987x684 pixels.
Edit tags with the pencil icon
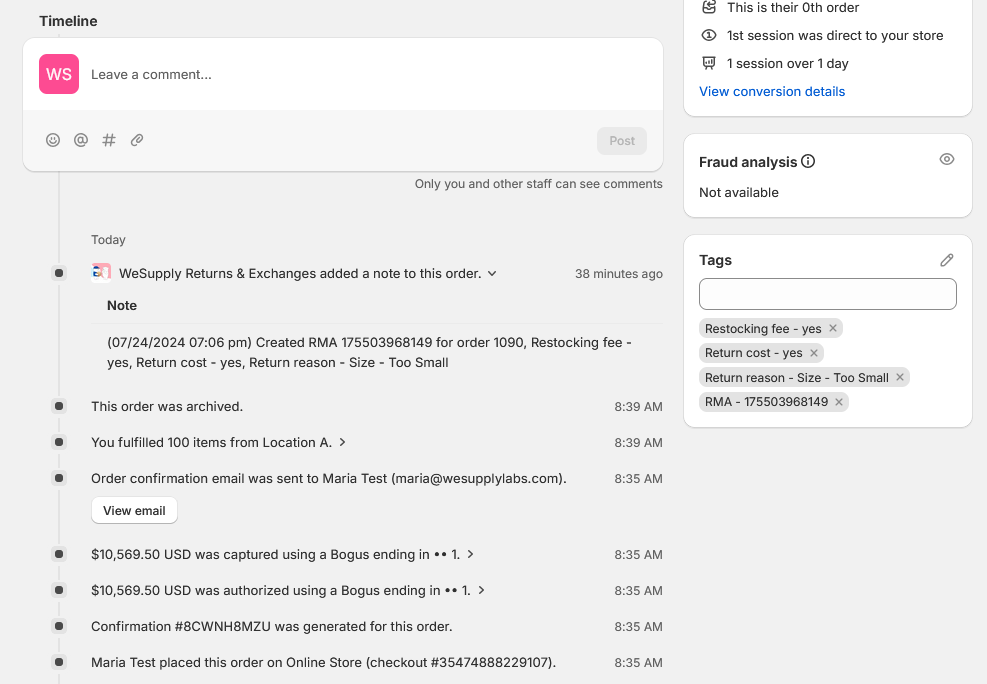click(x=947, y=261)
